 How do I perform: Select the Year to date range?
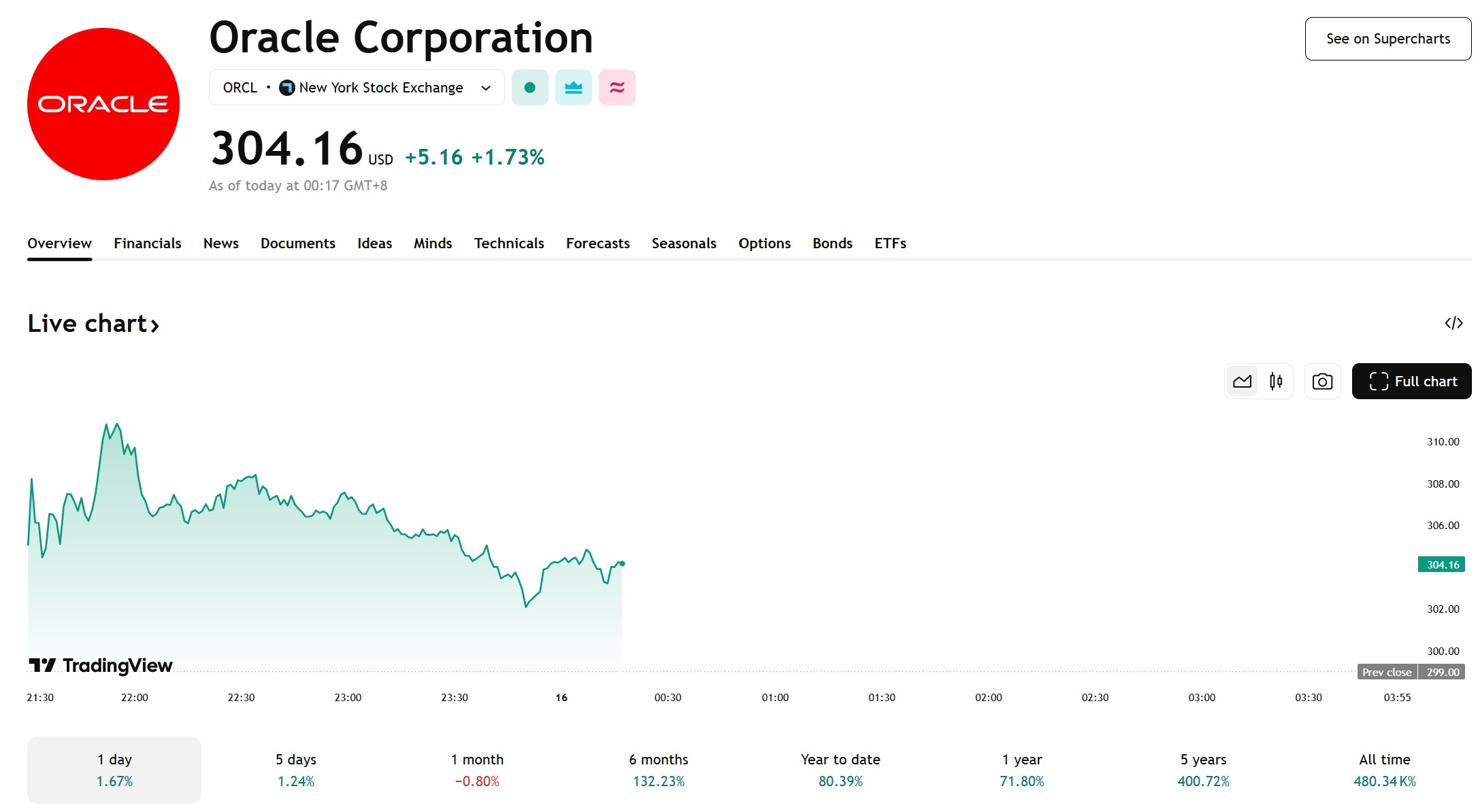[x=840, y=770]
